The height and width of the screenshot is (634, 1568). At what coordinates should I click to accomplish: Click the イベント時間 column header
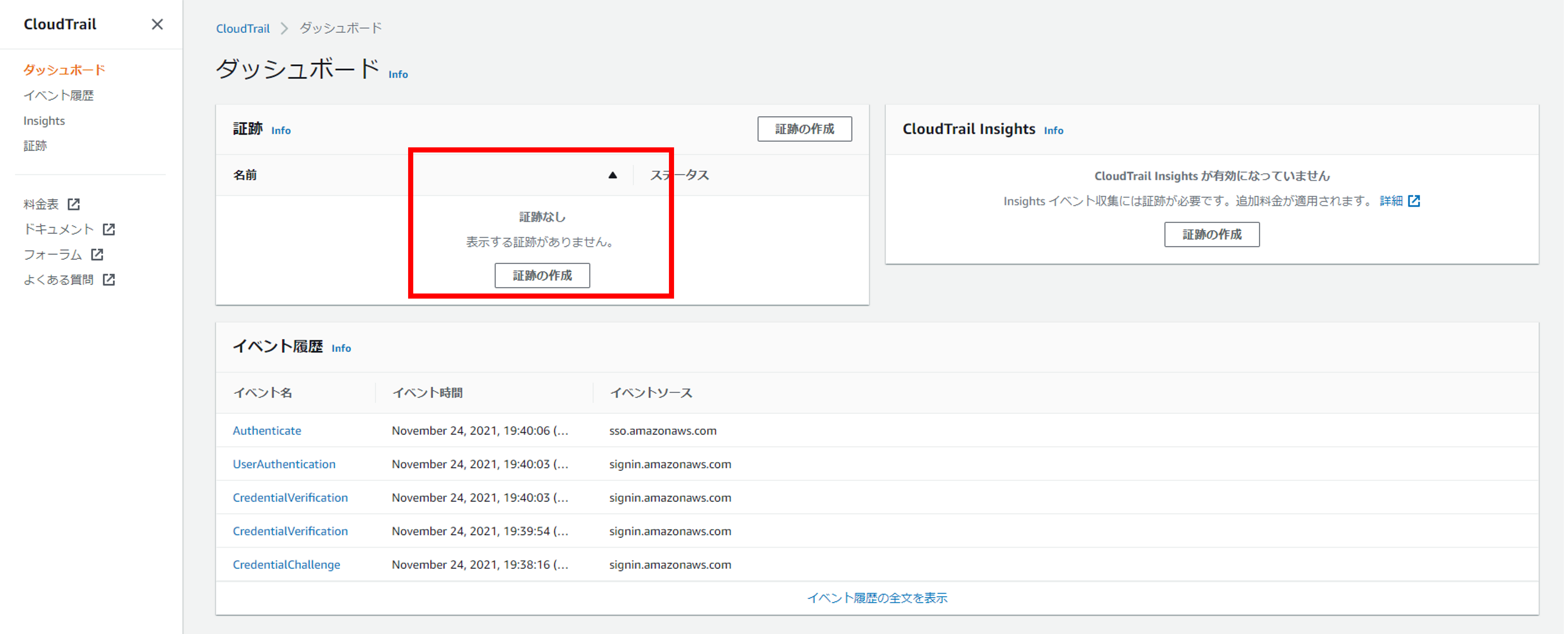427,393
